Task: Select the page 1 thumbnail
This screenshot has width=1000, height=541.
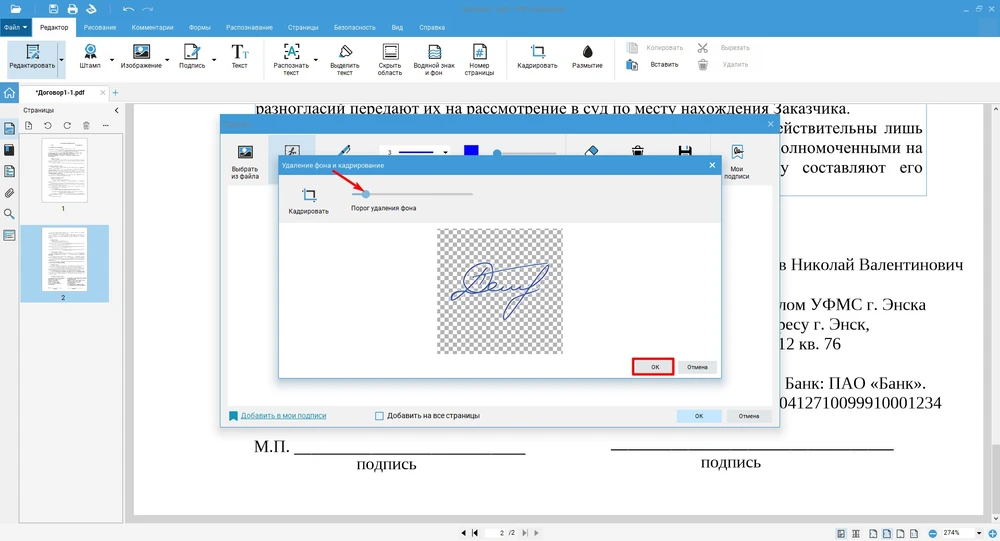Action: (x=64, y=171)
